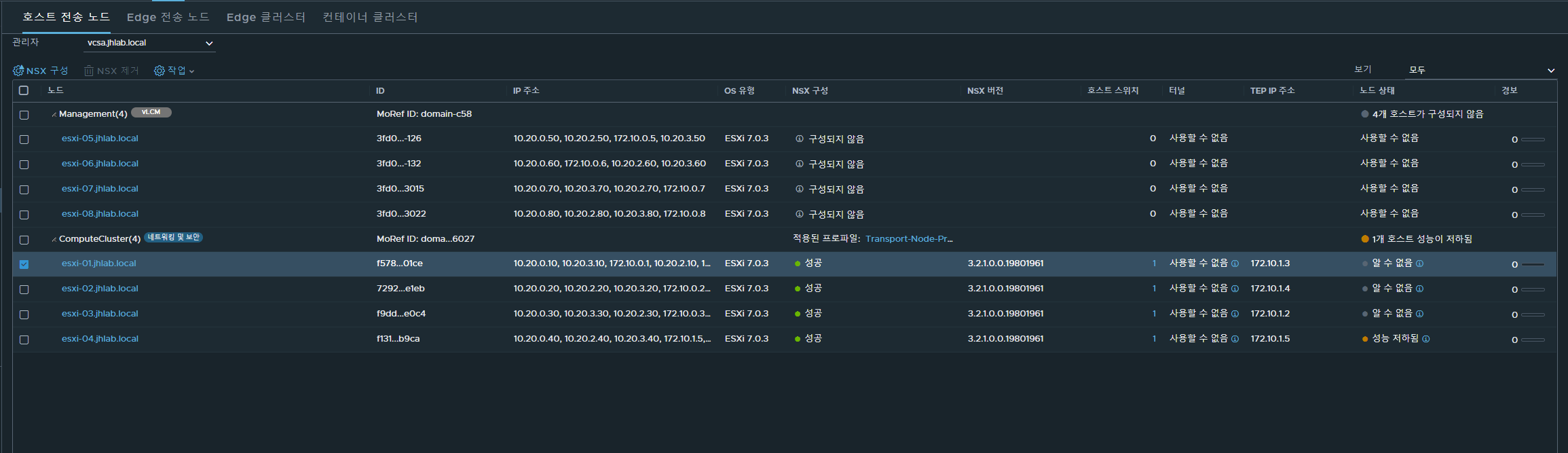The height and width of the screenshot is (453, 1568).
Task: Click host switch count 1 for esxi-02
Action: (x=1154, y=289)
